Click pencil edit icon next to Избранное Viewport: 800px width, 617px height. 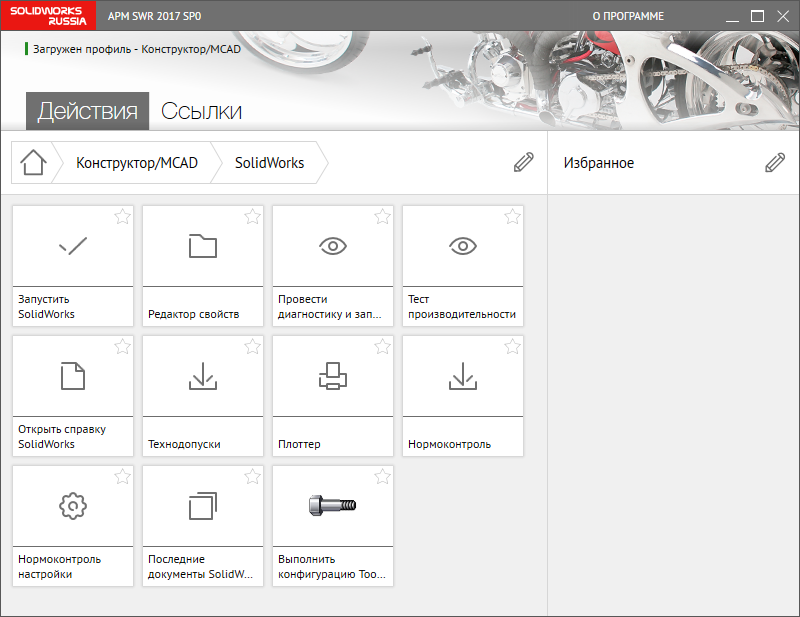tap(775, 163)
